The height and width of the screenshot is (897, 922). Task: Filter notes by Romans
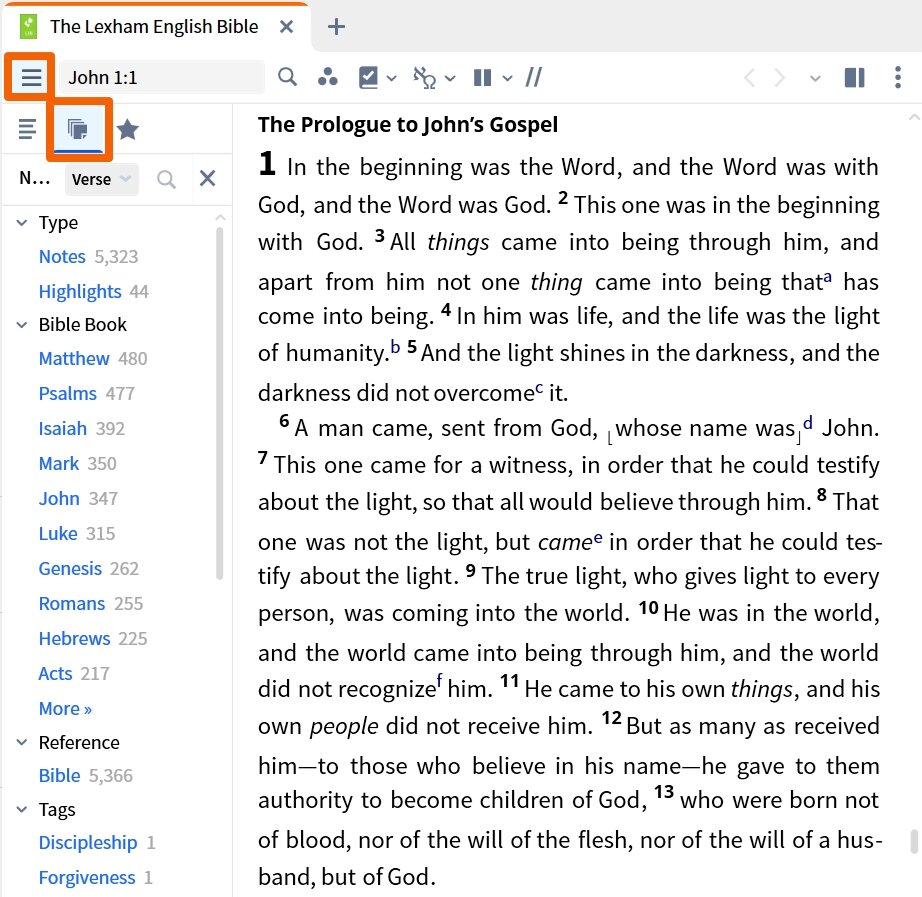point(72,603)
